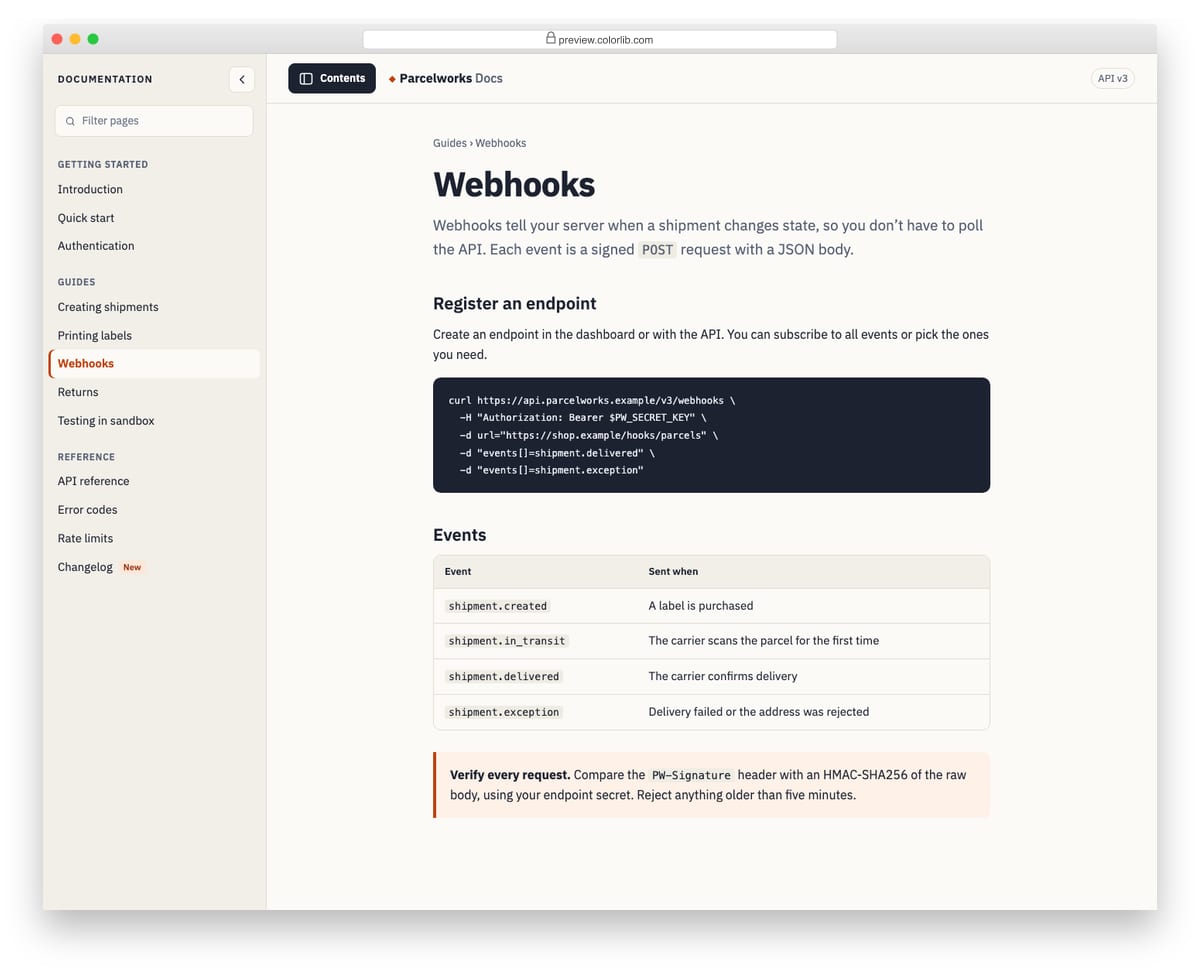
Task: Click the preview.colorlib.com address bar
Action: coord(600,39)
